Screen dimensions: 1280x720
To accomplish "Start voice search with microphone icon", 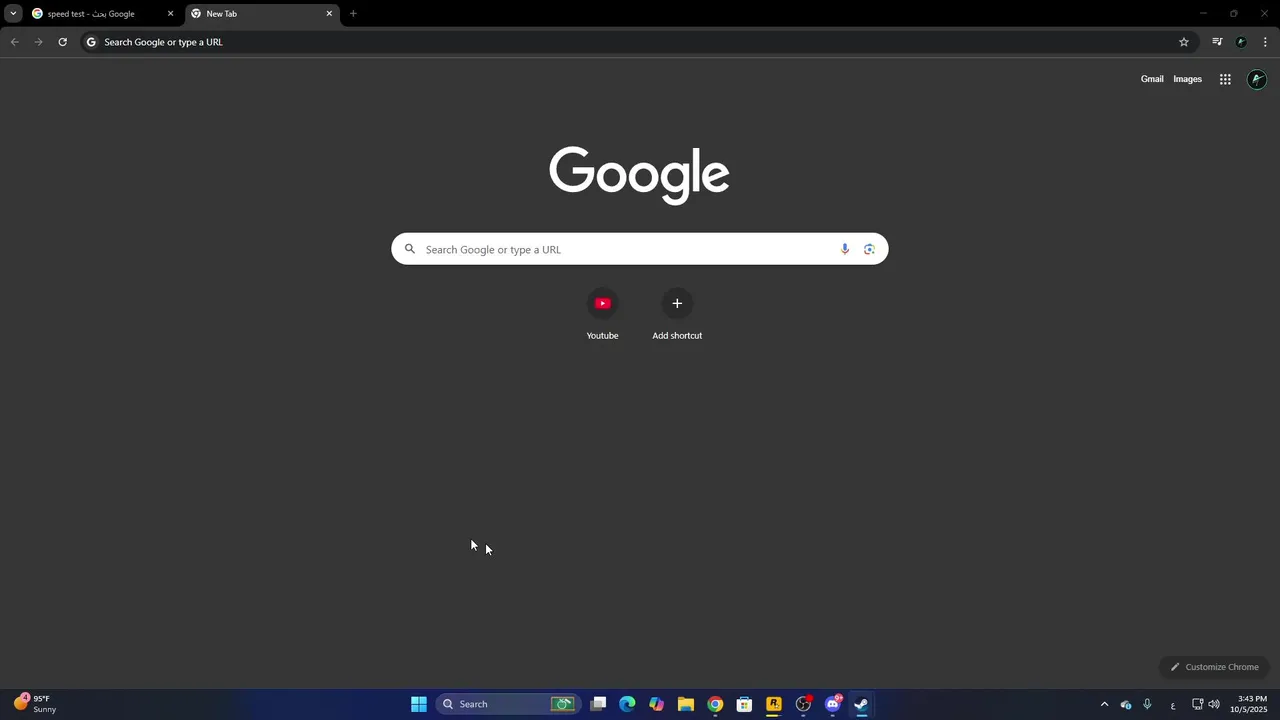I will pyautogui.click(x=845, y=249).
